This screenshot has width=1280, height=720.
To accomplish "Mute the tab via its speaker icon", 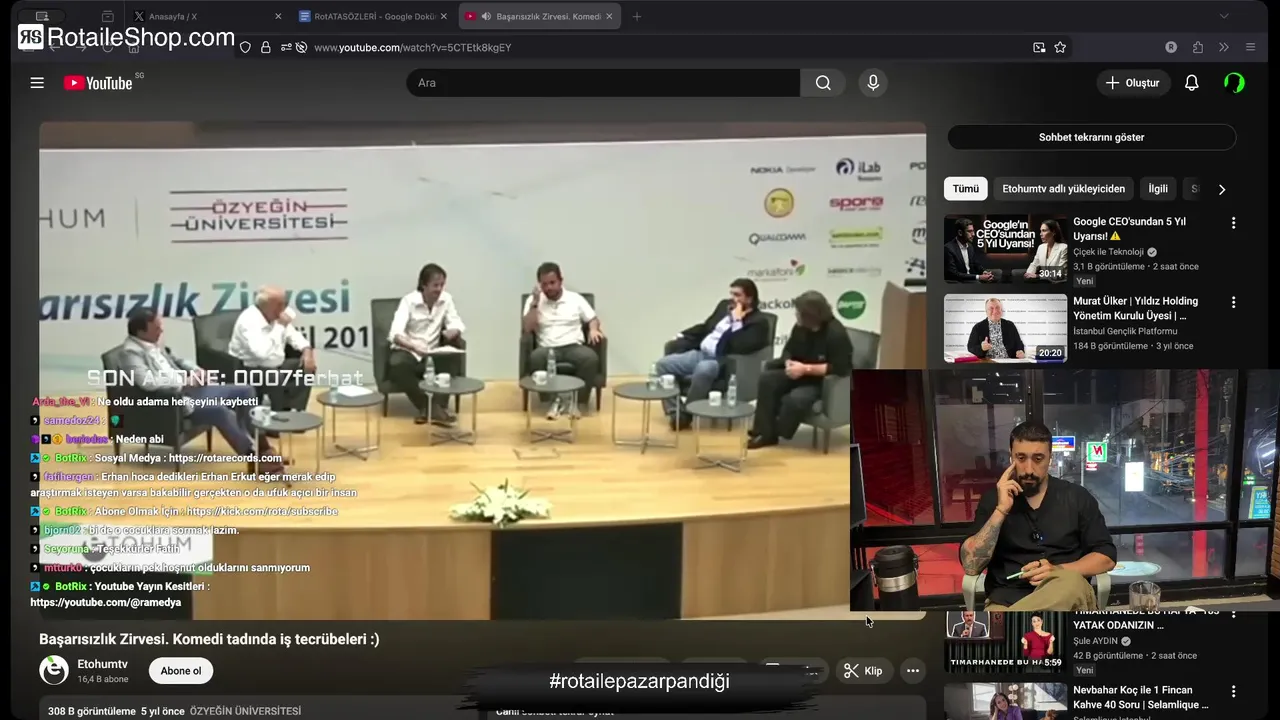I will 486,16.
